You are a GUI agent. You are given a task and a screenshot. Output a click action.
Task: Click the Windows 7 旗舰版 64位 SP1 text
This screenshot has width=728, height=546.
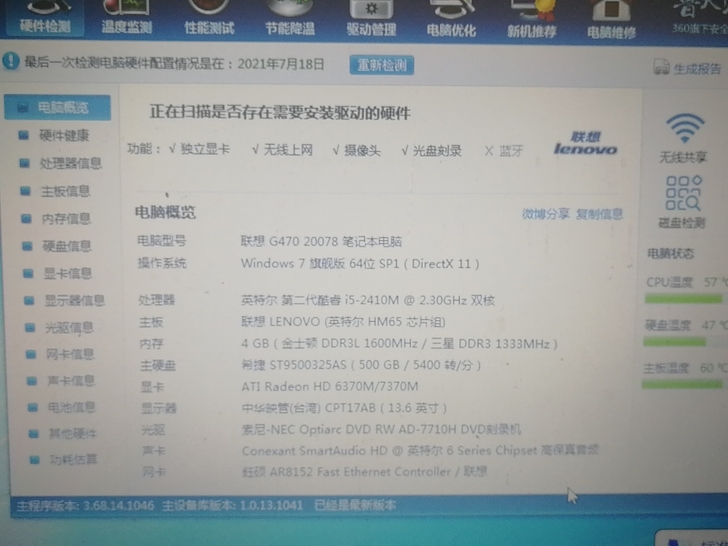tap(360, 264)
